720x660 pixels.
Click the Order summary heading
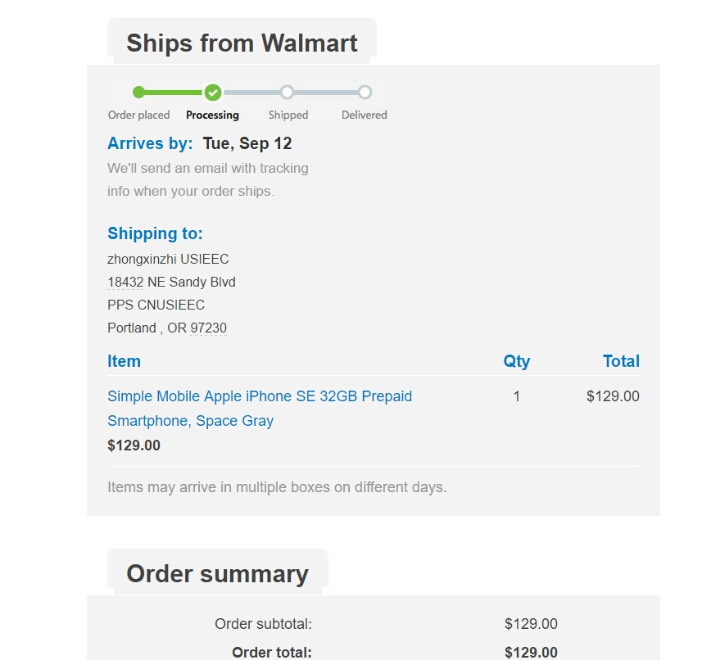217,574
